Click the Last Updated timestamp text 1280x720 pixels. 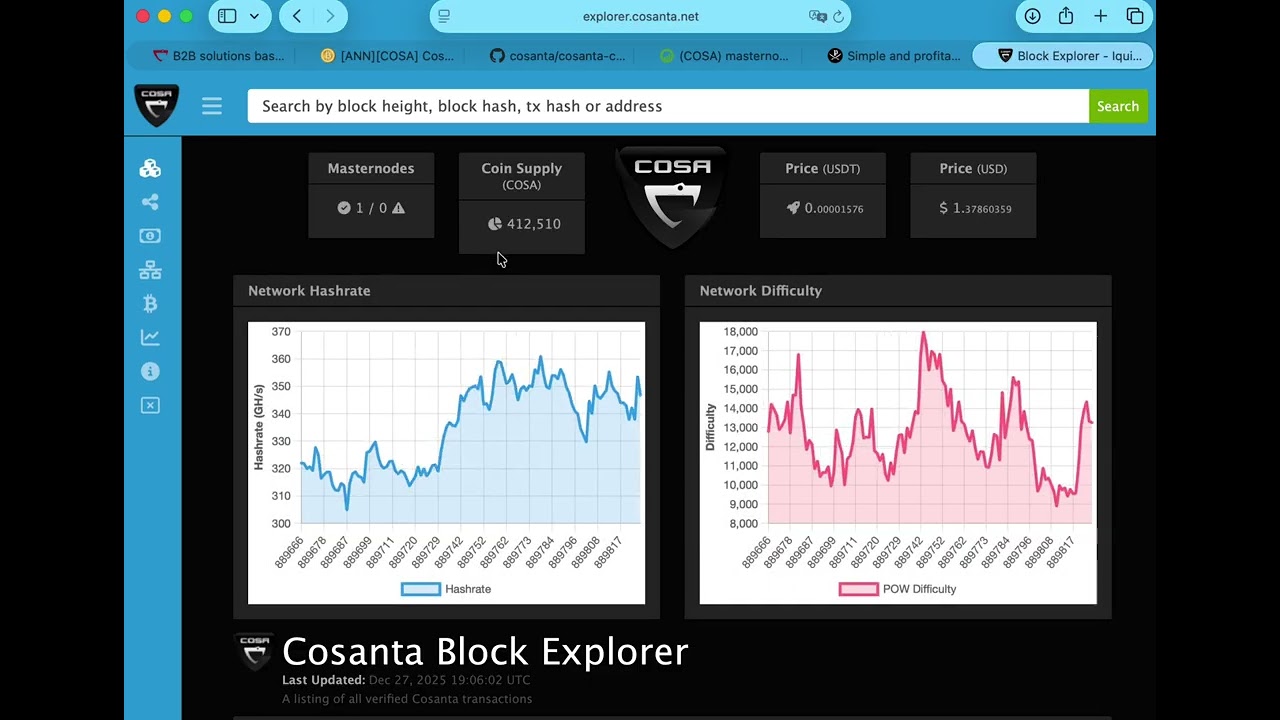pyautogui.click(x=406, y=680)
